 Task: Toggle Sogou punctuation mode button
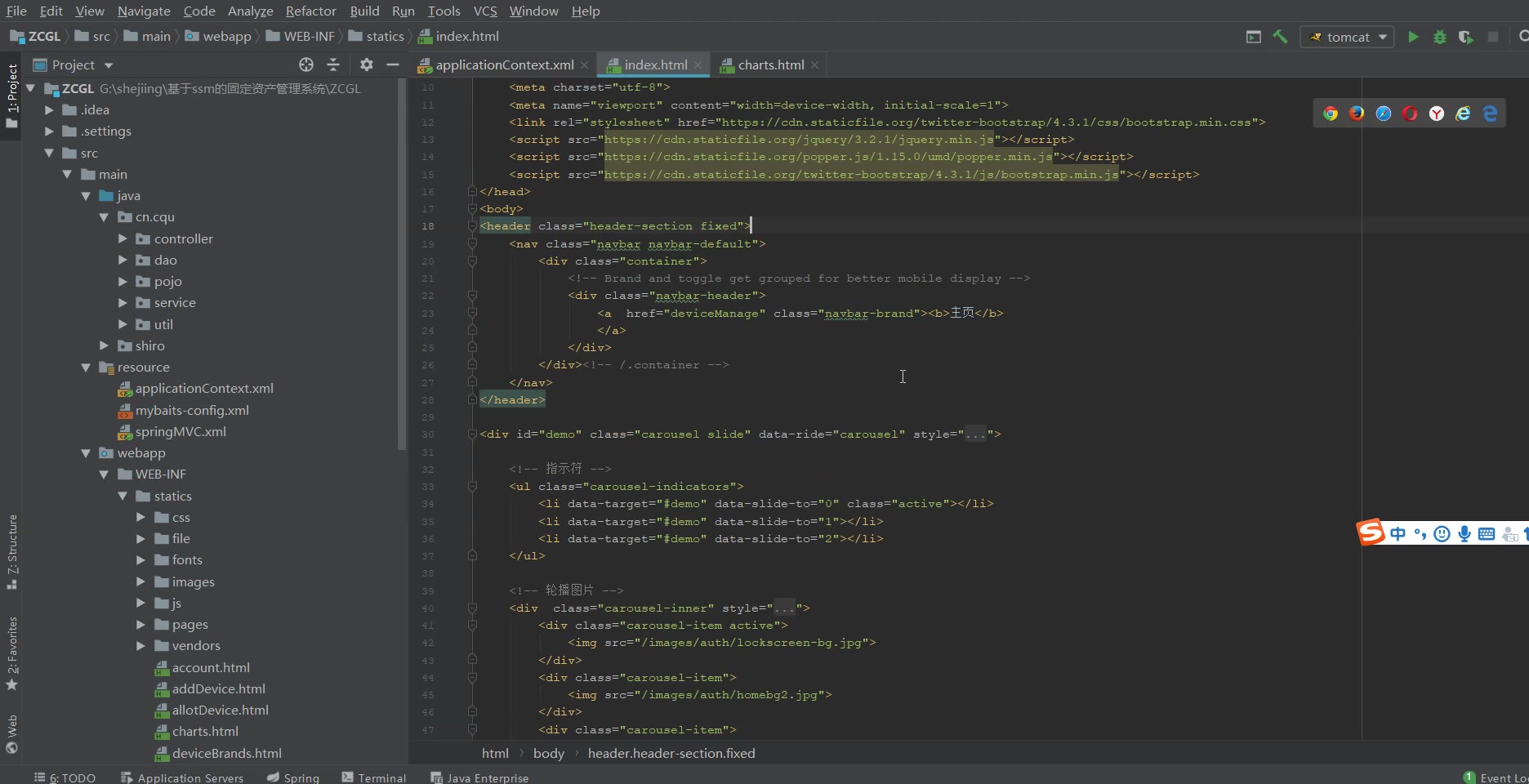coord(1420,535)
